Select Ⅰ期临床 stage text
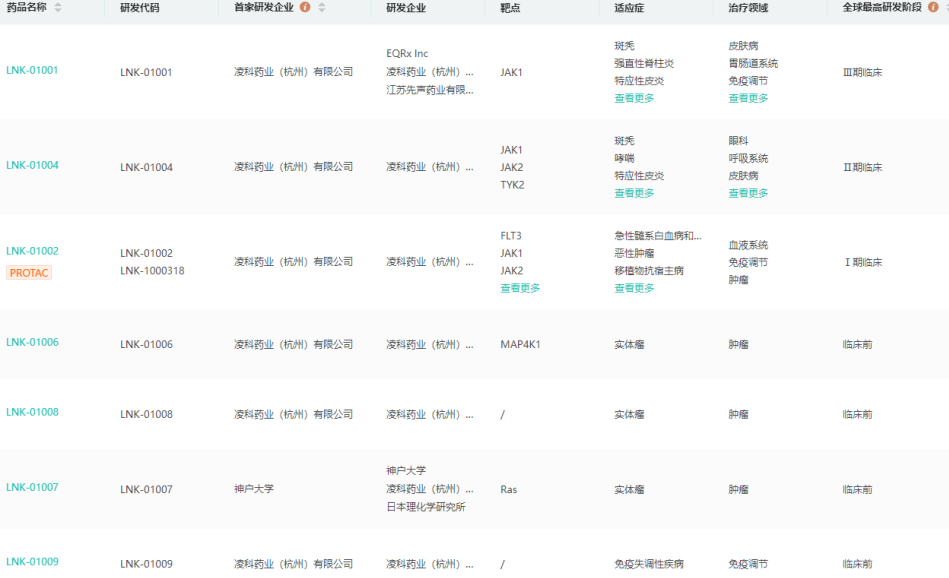The width and height of the screenshot is (949, 578). click(x=863, y=262)
